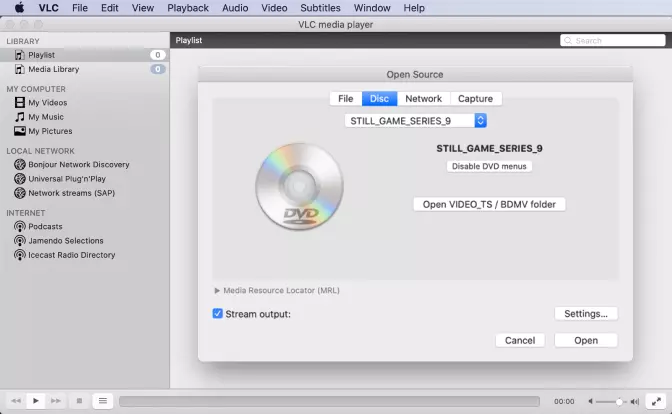Screen dimensions: 672x414
Task: Select My Videos row text in sidebar
Action: pyautogui.click(x=48, y=102)
